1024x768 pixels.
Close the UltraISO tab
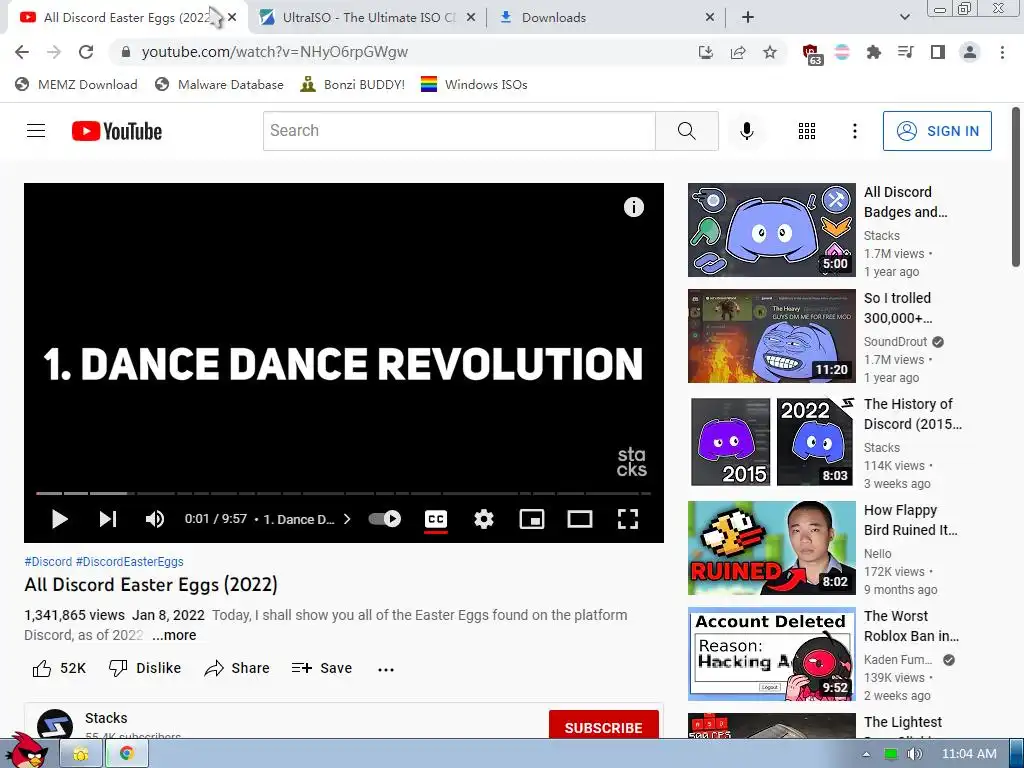(471, 18)
